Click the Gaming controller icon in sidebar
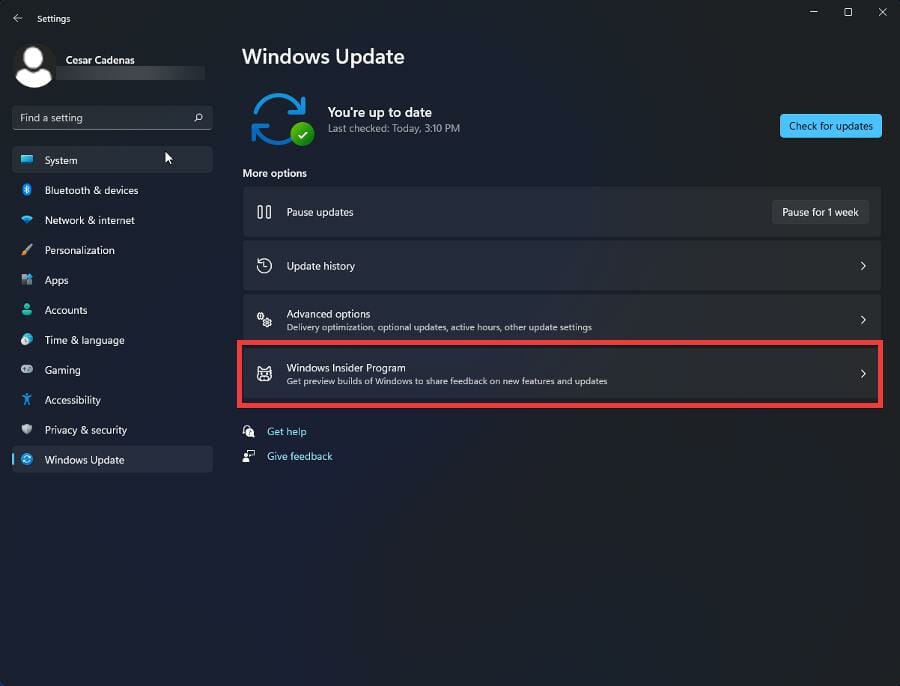This screenshot has width=900, height=686. (27, 369)
